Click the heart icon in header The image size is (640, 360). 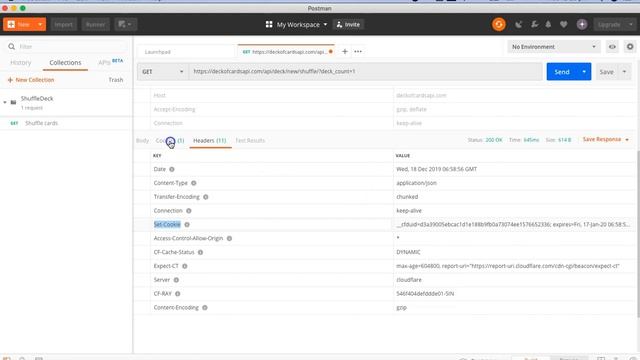pos(564,24)
